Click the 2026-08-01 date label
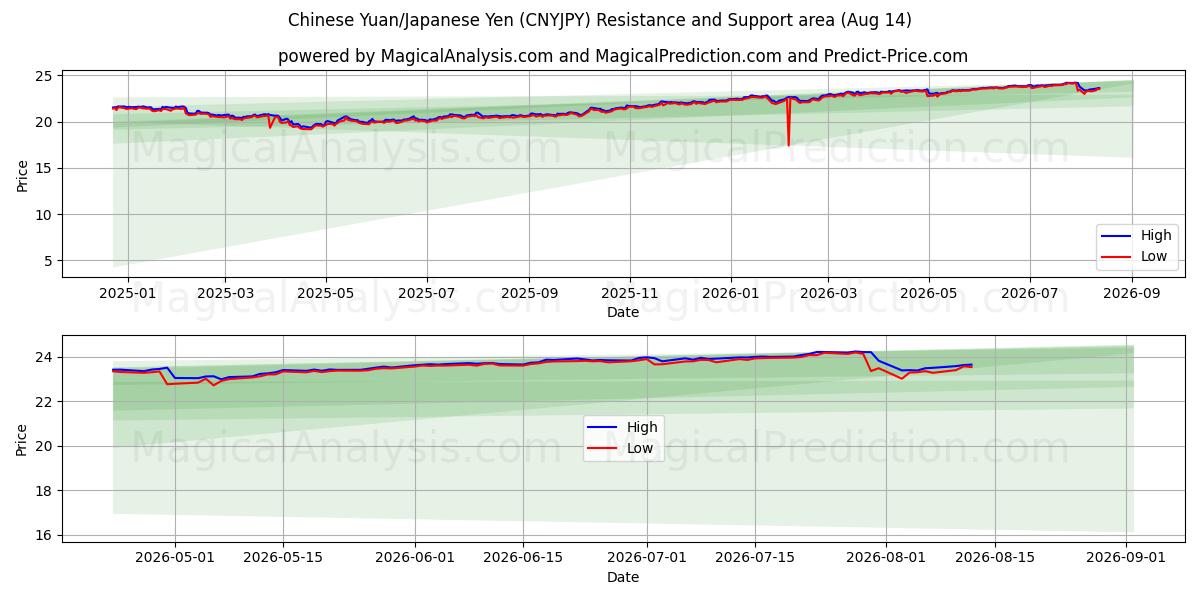 (x=887, y=559)
